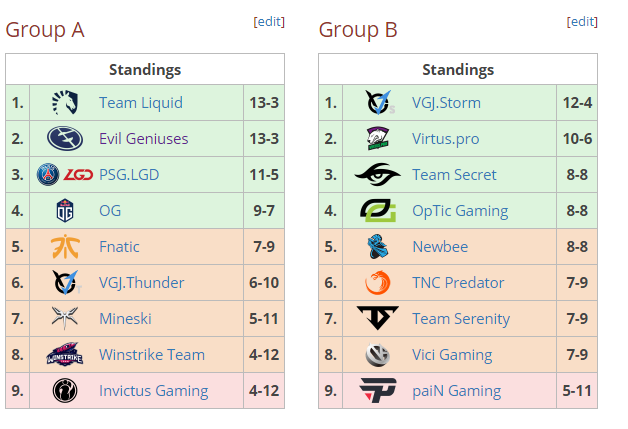Click the Newbee blue logo
Screen dimensions: 628x429
pos(378,247)
